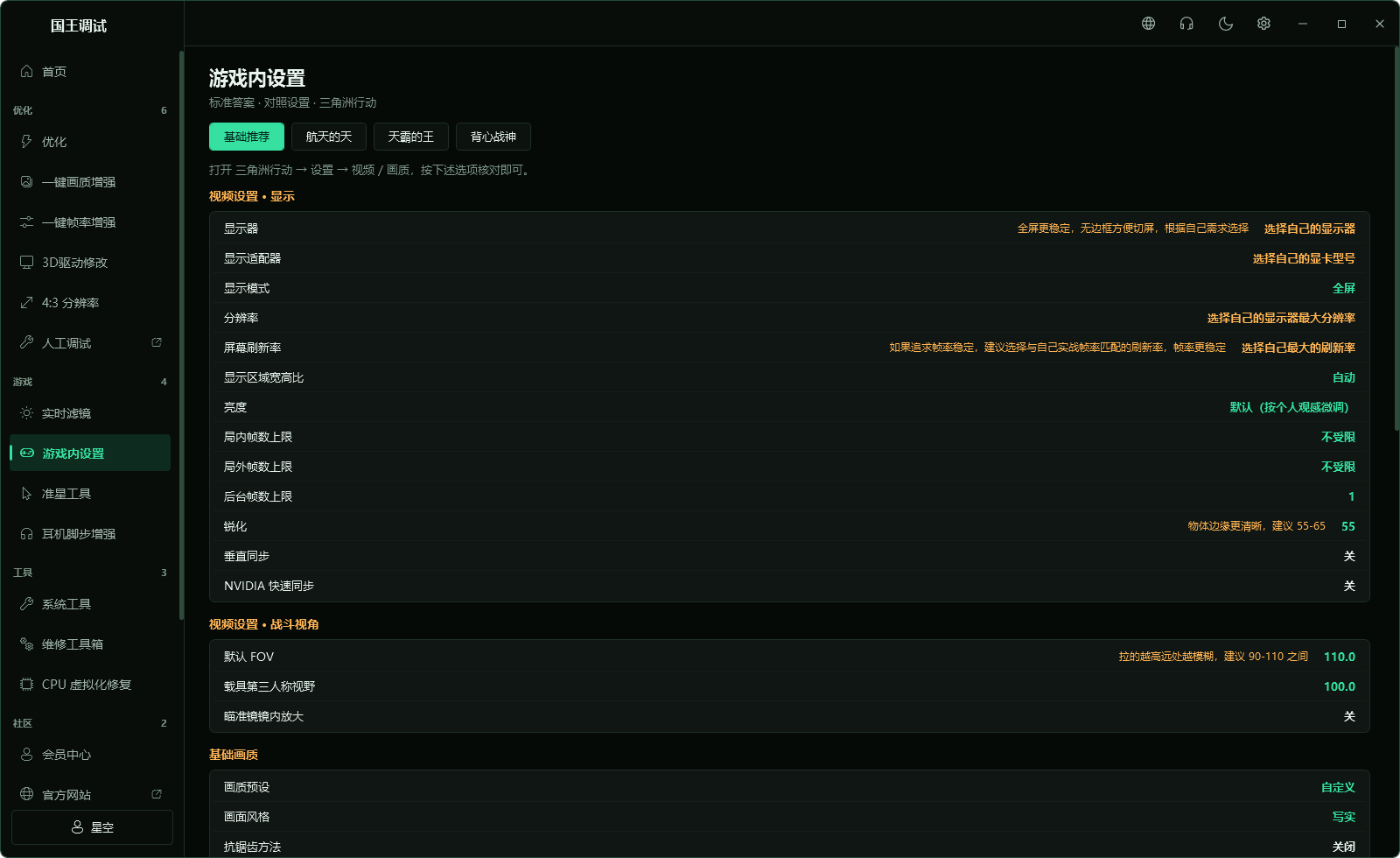Image resolution: width=1400 pixels, height=858 pixels.
Task: Switch to the 天霸的王 preset tab
Action: click(x=411, y=137)
